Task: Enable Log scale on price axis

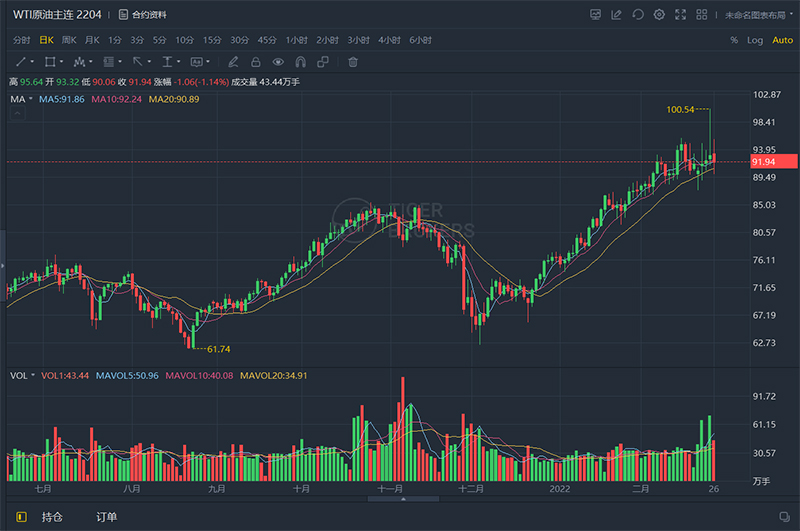Action: click(754, 40)
